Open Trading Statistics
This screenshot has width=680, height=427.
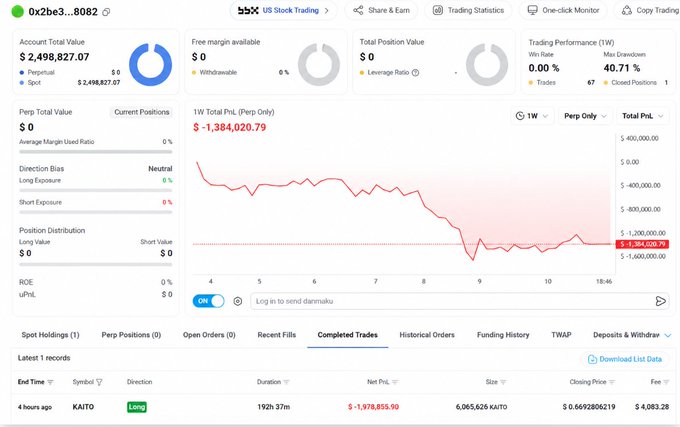468,10
